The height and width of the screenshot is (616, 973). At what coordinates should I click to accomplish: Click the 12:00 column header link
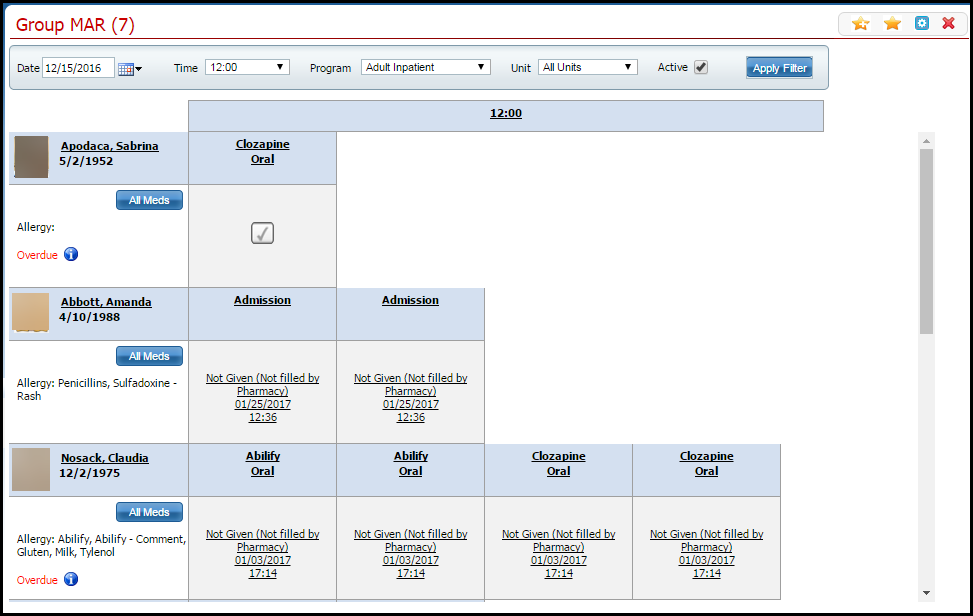click(x=505, y=113)
